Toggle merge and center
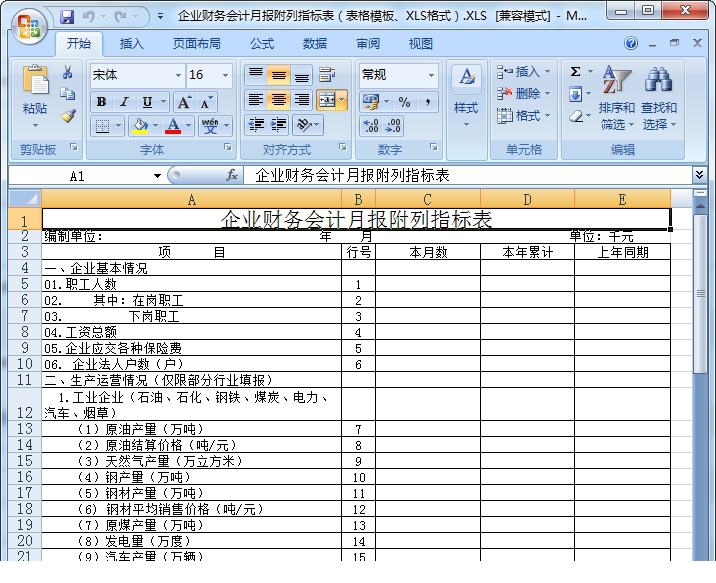This screenshot has width=716, height=583. coord(327,100)
